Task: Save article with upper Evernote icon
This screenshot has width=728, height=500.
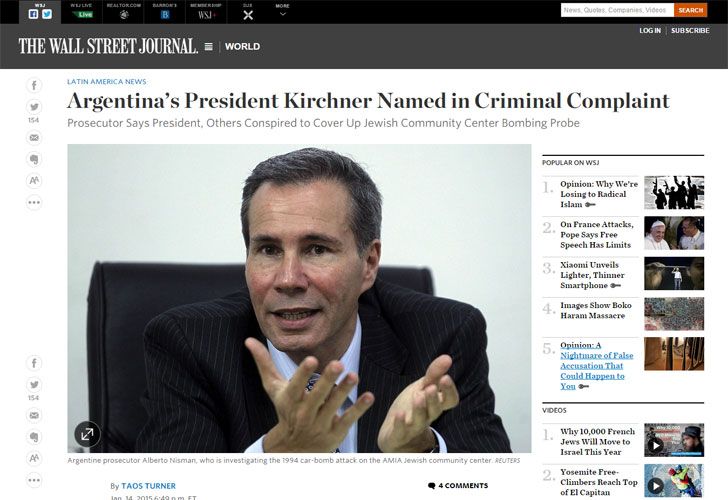Action: tap(34, 159)
